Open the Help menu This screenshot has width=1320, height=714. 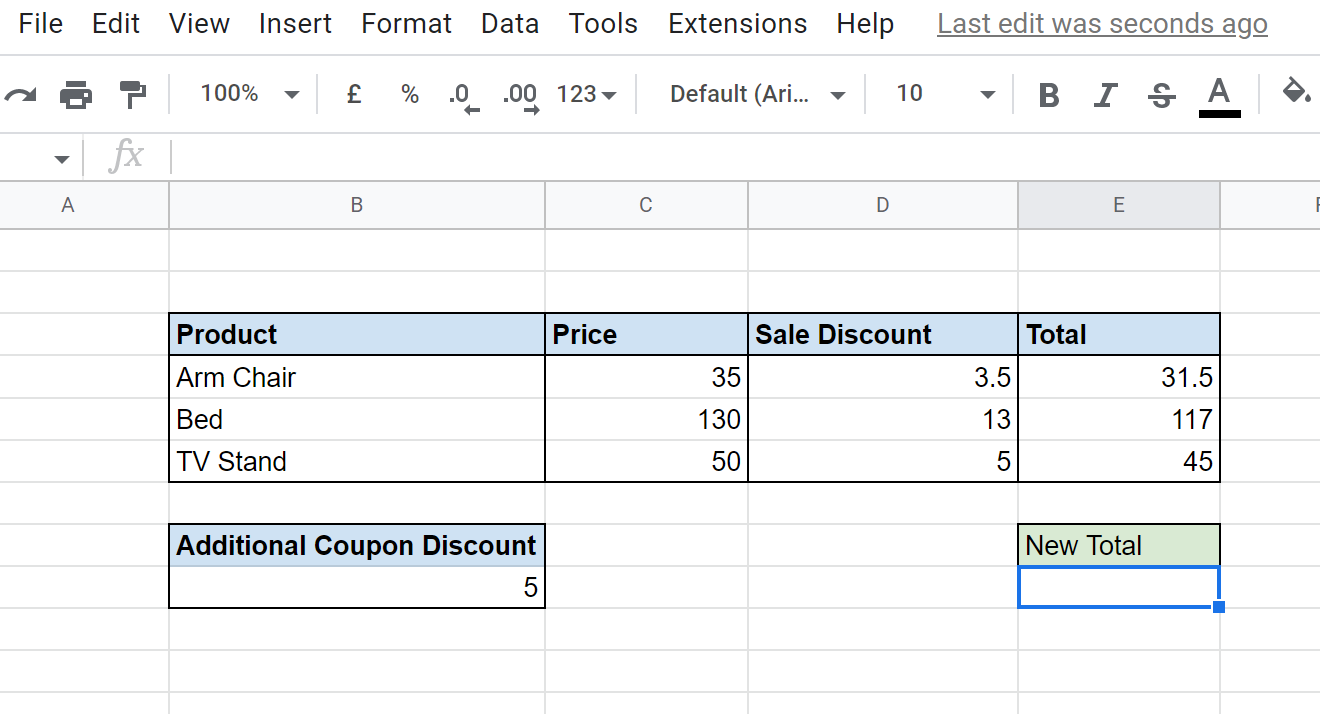point(865,23)
